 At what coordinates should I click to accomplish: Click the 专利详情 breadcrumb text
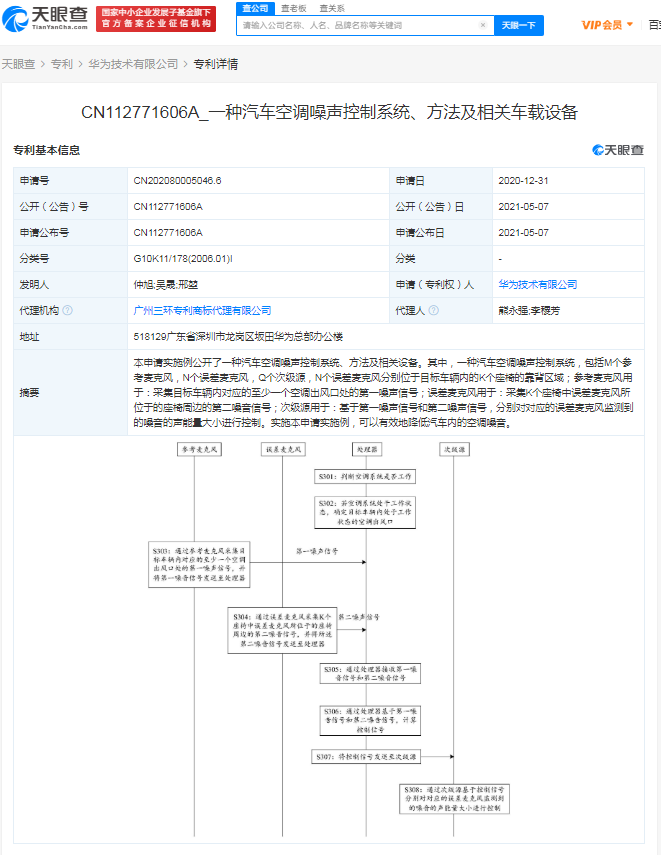tap(215, 64)
